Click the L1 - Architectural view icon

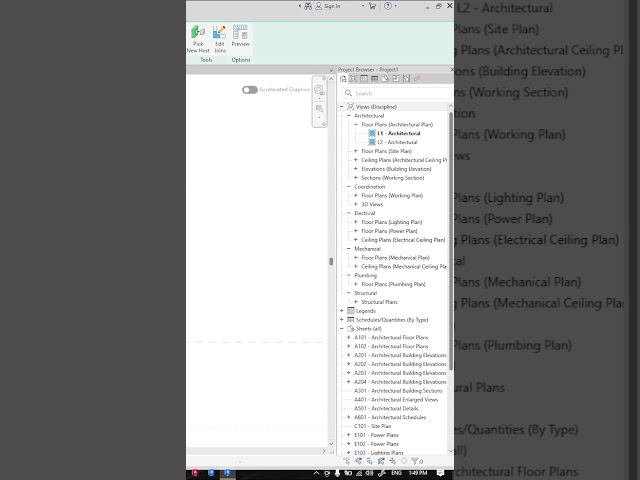pyautogui.click(x=372, y=133)
